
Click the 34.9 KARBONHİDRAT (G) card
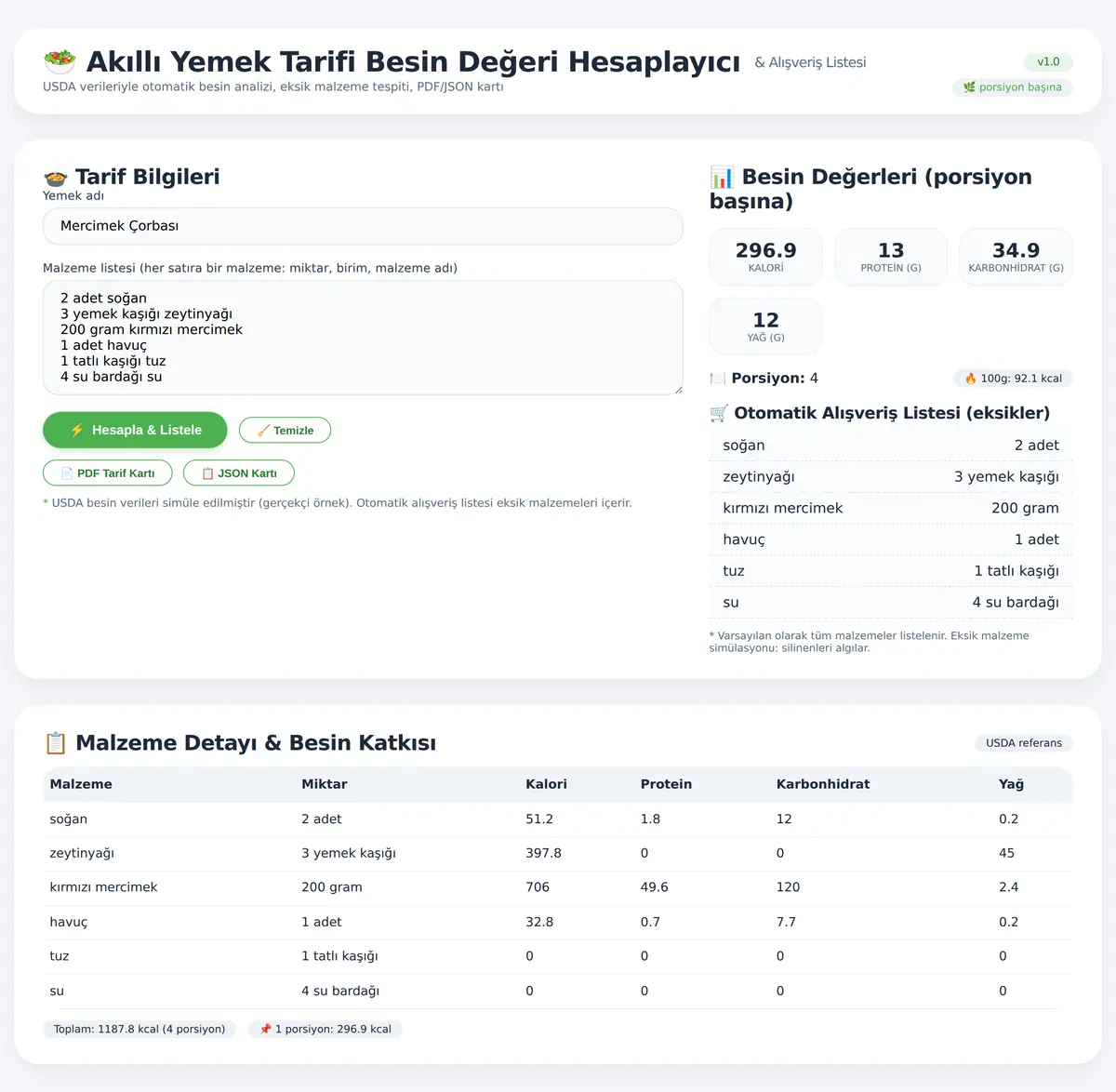pos(1016,257)
